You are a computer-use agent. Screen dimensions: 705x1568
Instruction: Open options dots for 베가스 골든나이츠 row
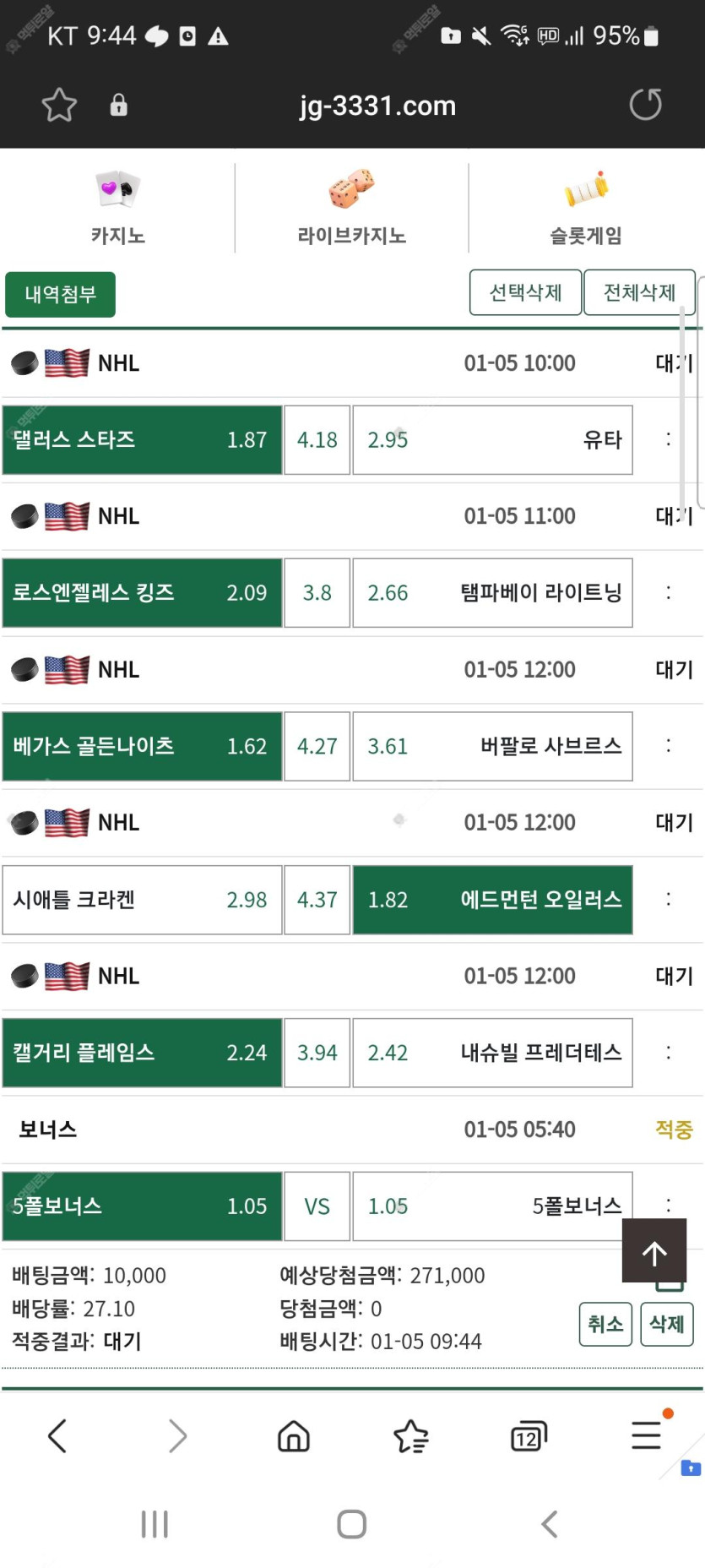pyautogui.click(x=669, y=746)
